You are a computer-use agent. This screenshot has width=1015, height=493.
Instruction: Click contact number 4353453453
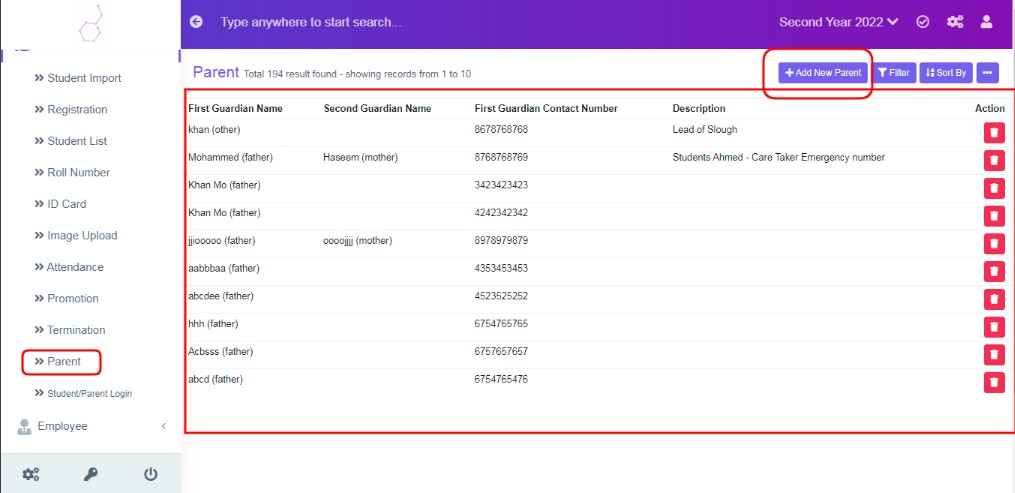(x=501, y=268)
